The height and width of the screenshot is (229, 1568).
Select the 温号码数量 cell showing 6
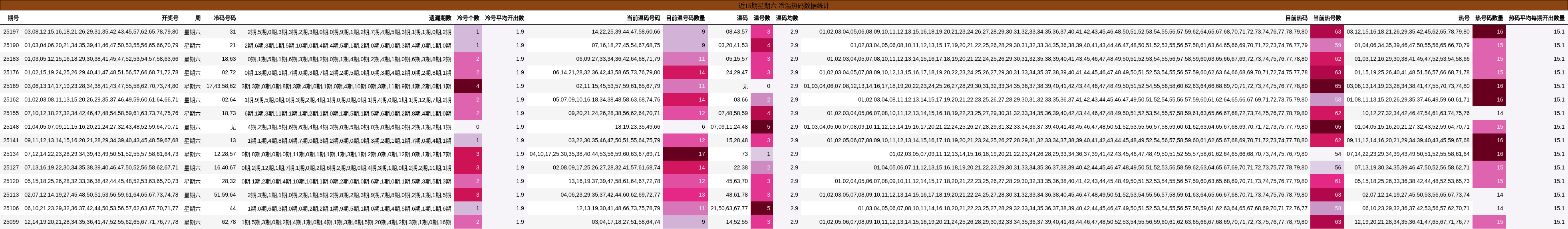click(686, 127)
